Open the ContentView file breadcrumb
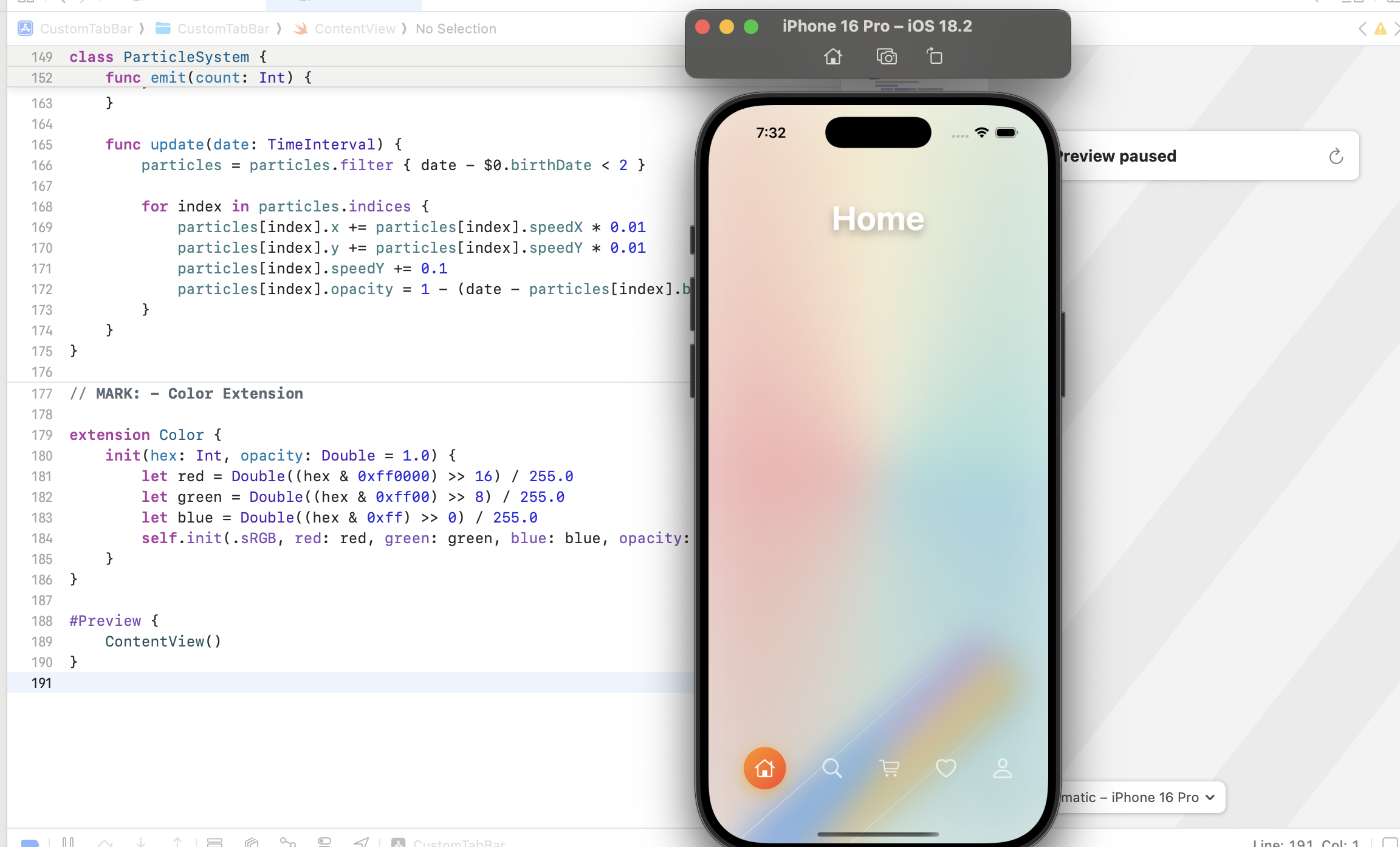The image size is (1400, 847). tap(354, 29)
